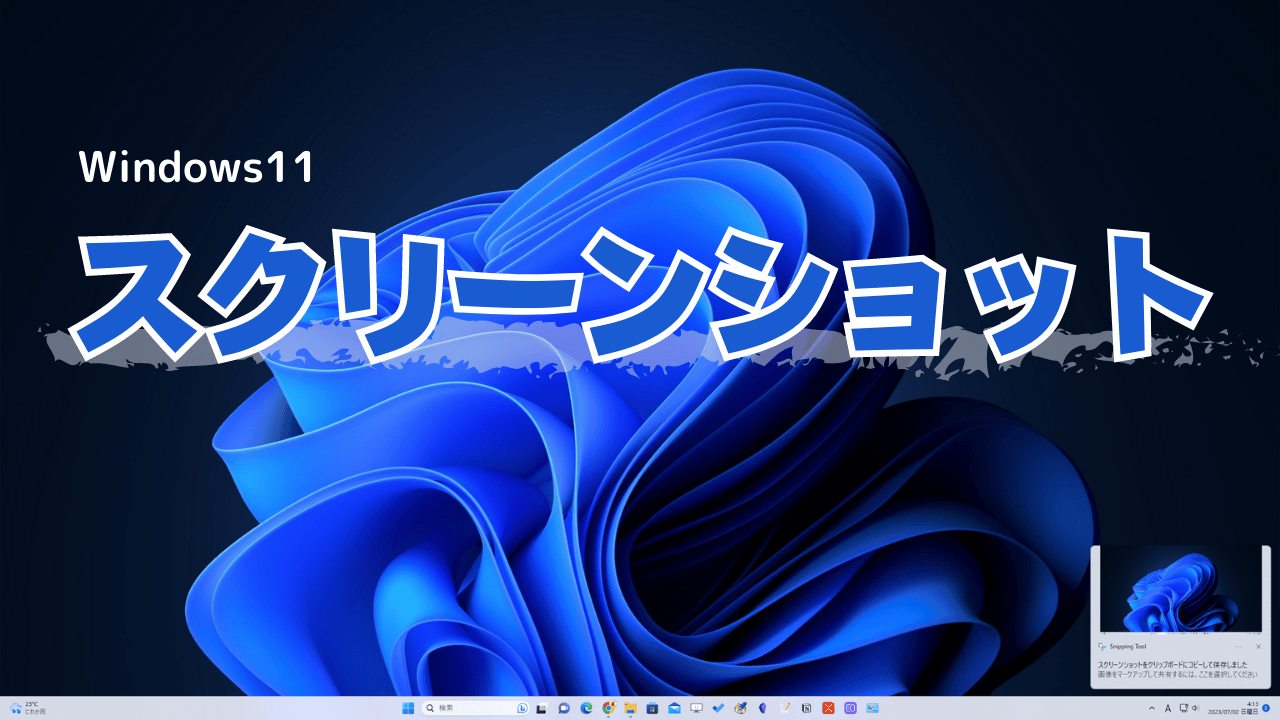Open Bing Chat icon in search box
The image size is (1280, 720).
pos(522,708)
